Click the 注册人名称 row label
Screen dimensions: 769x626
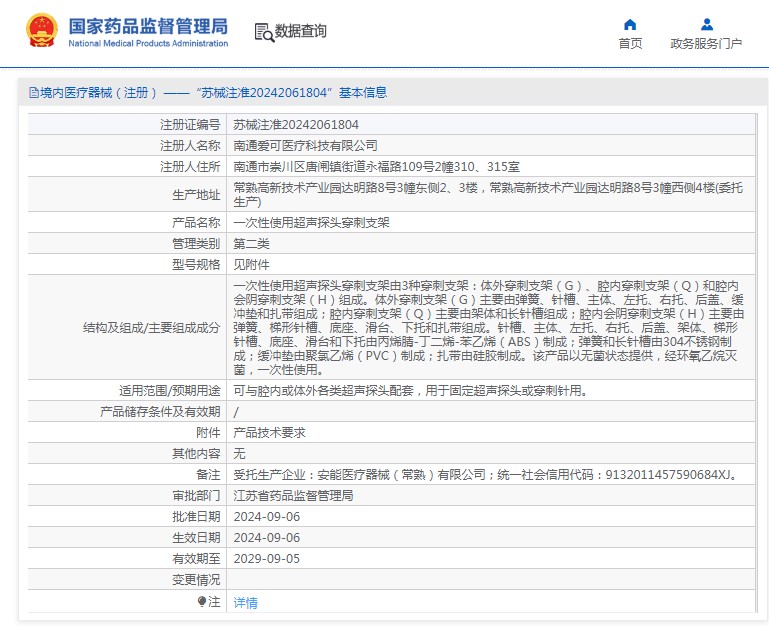click(x=190, y=146)
